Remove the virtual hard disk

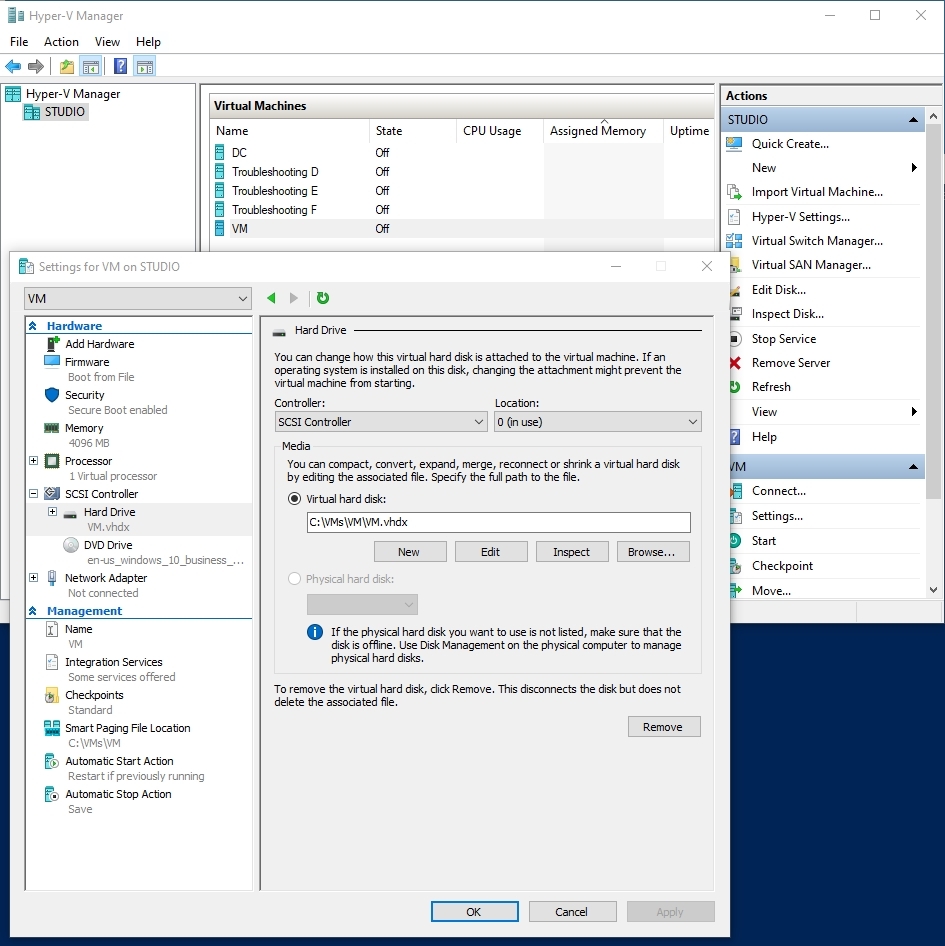click(664, 726)
